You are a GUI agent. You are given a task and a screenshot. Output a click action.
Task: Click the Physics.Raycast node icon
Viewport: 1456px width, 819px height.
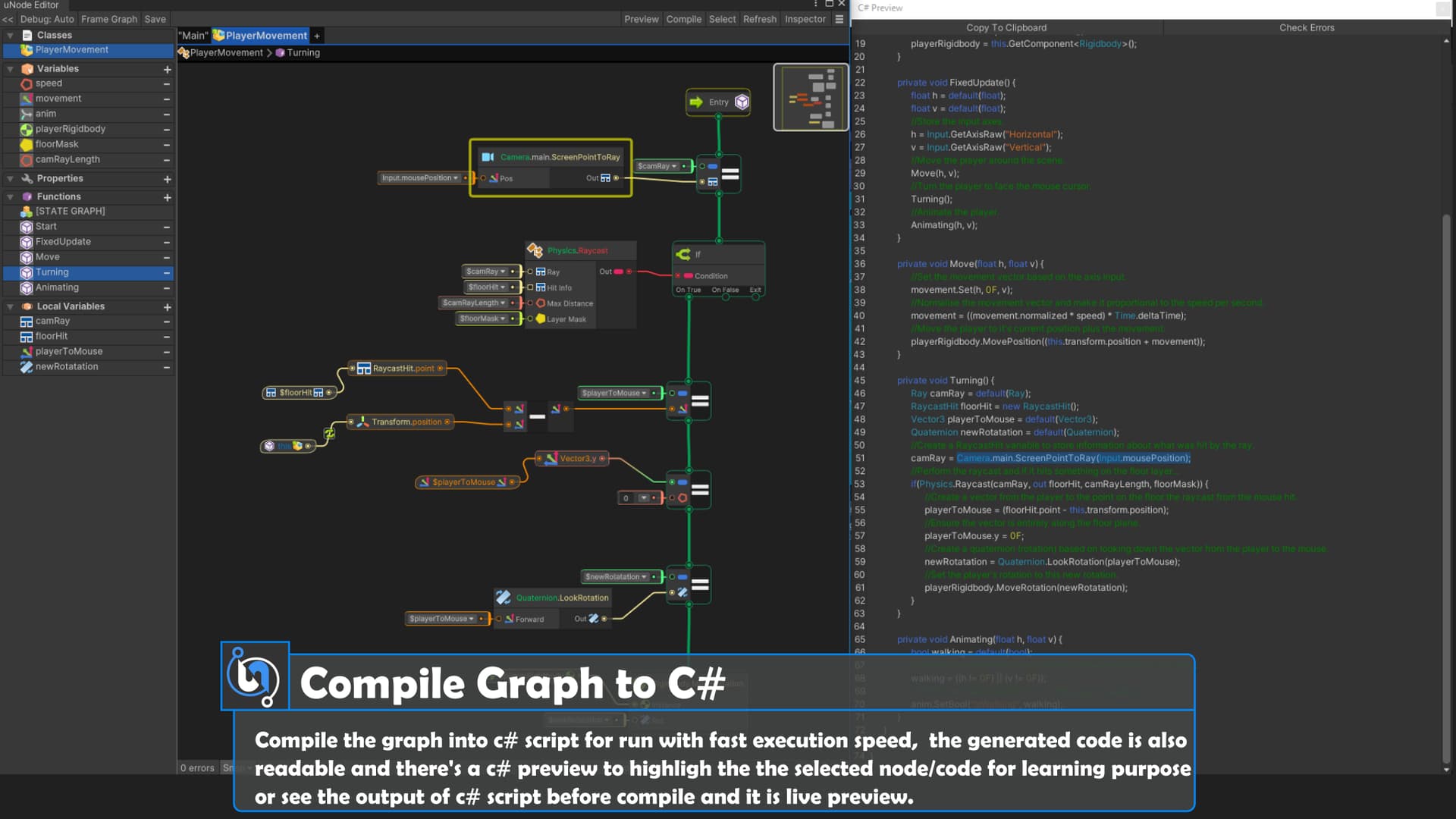tap(536, 250)
